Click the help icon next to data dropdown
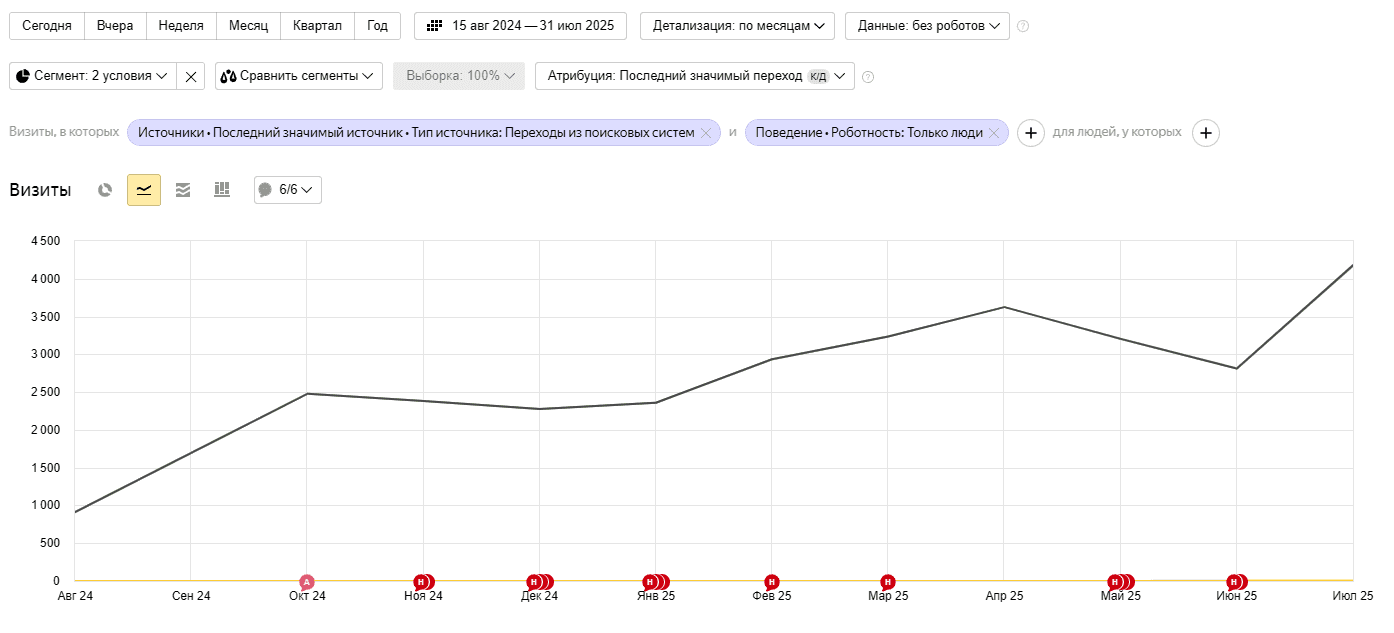1394x633 pixels. click(x=1023, y=26)
